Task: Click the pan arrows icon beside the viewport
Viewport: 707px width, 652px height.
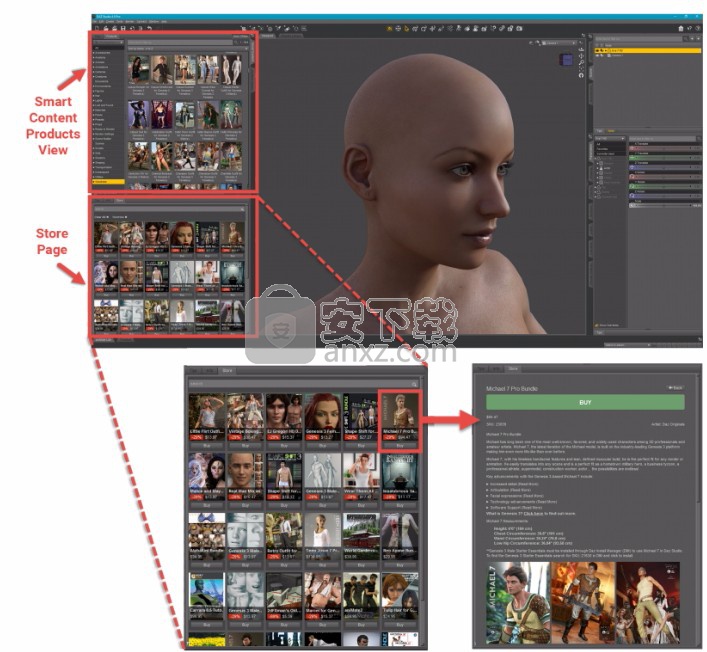Action: [x=581, y=56]
